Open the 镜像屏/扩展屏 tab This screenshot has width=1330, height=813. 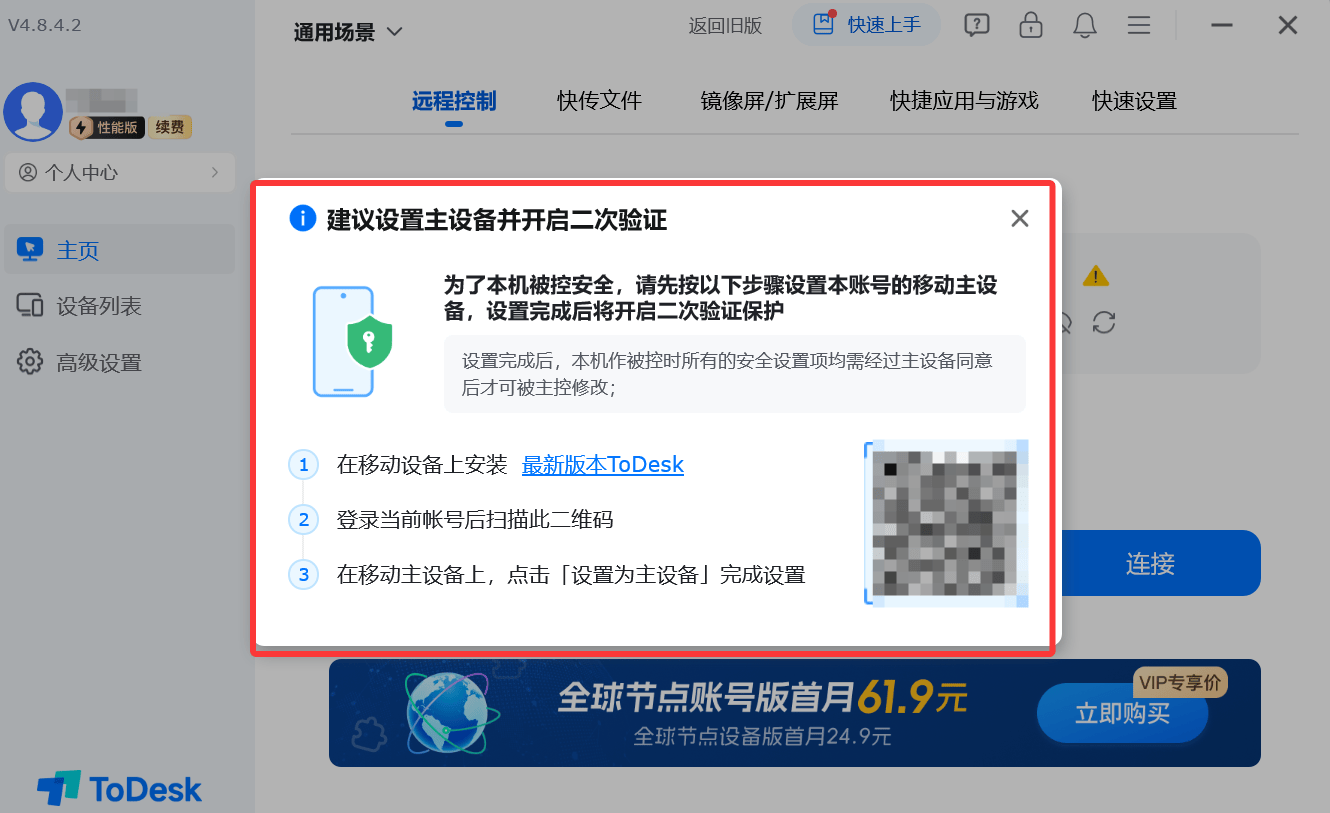[769, 100]
